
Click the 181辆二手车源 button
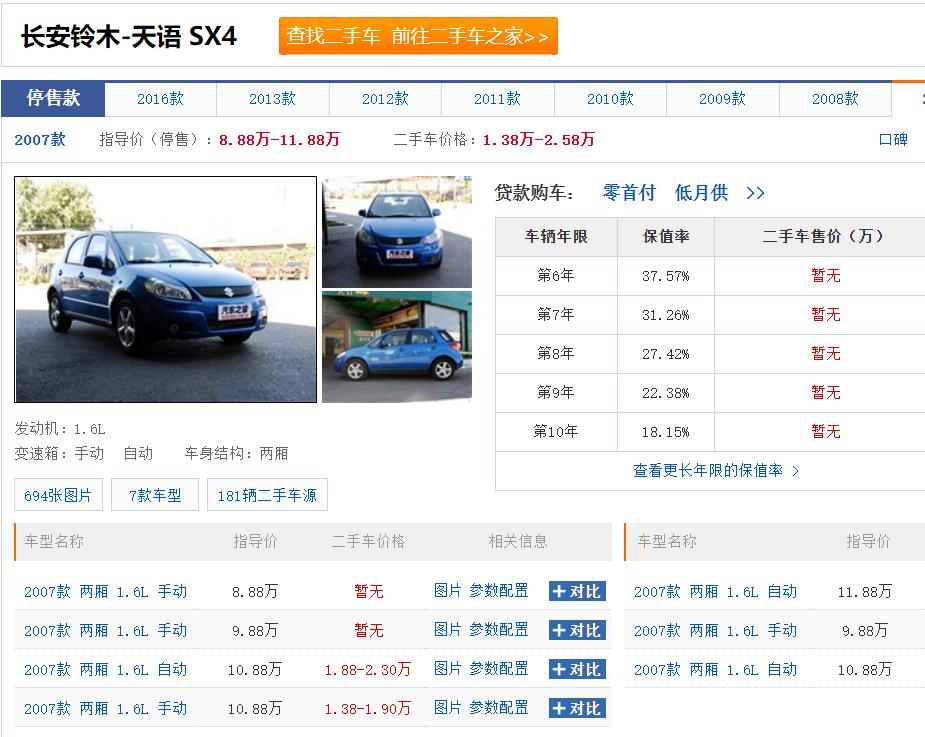(x=267, y=494)
